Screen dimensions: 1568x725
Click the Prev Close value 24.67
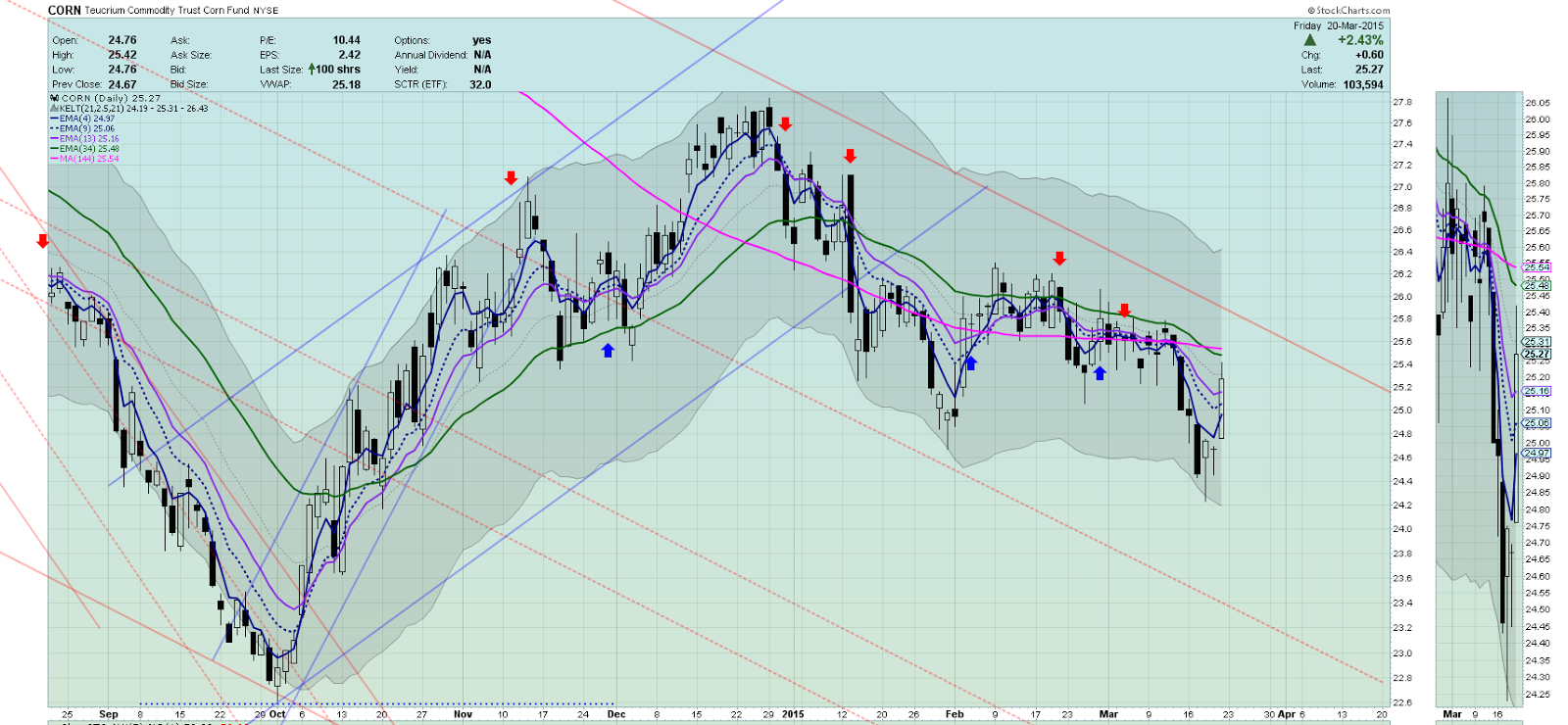point(122,84)
